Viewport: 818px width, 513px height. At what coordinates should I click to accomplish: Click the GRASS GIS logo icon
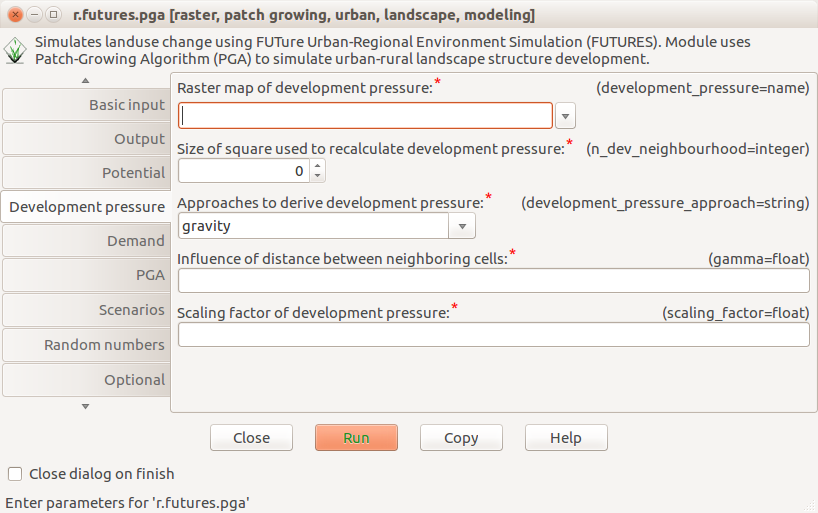15,51
